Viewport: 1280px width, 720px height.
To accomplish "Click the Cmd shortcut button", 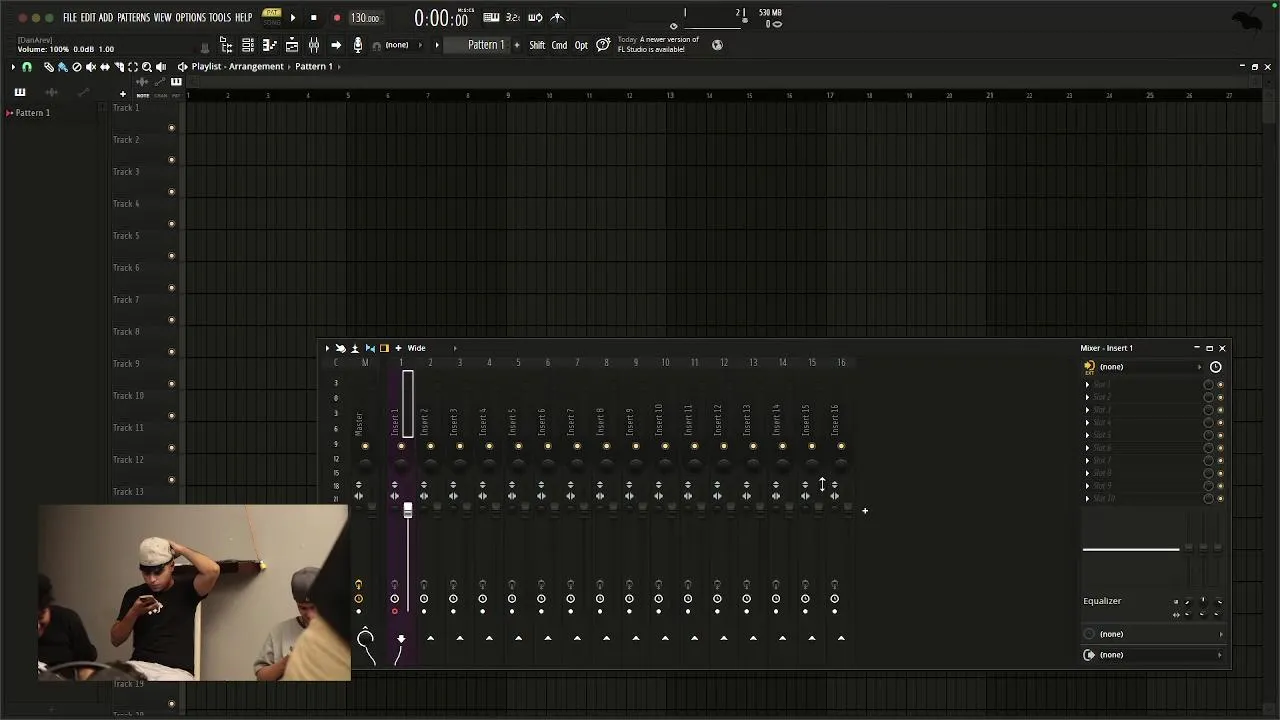I will 559,45.
